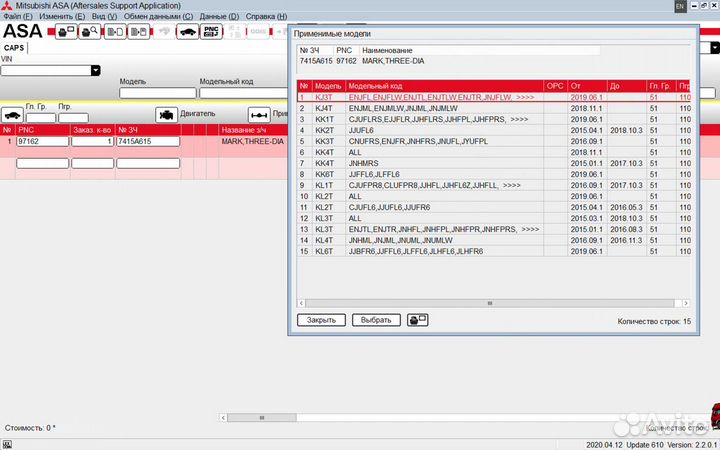Click the print preview toolbar icon
This screenshot has width=720, height=450.
coord(89,32)
